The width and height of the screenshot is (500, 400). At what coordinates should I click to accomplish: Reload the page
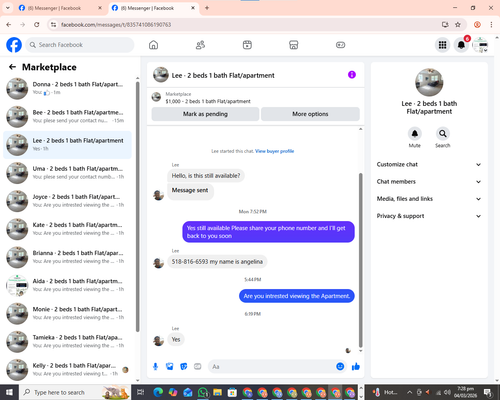37,25
